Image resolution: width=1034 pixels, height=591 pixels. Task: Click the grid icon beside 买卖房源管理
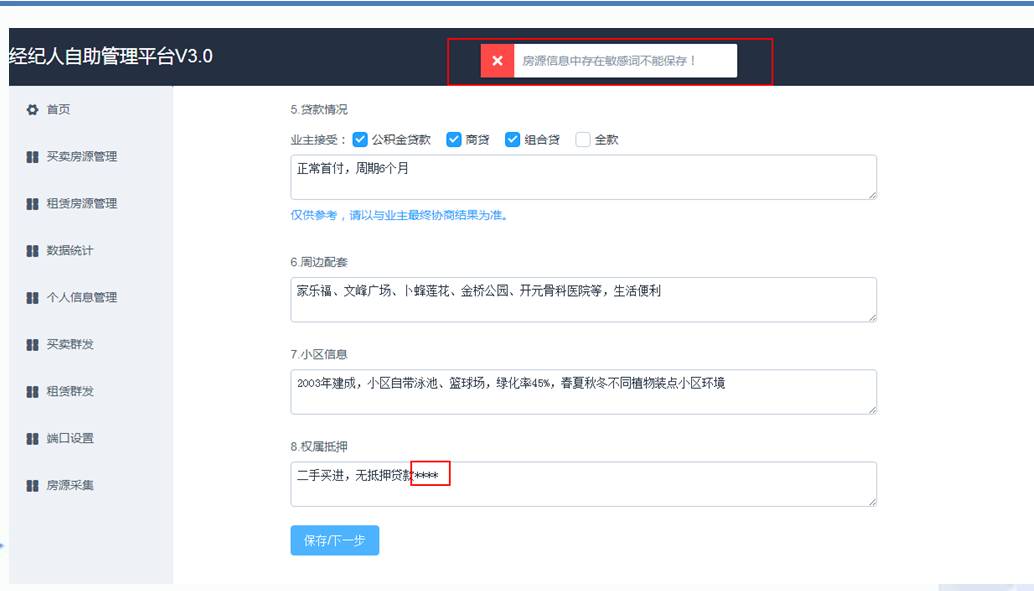click(32, 157)
